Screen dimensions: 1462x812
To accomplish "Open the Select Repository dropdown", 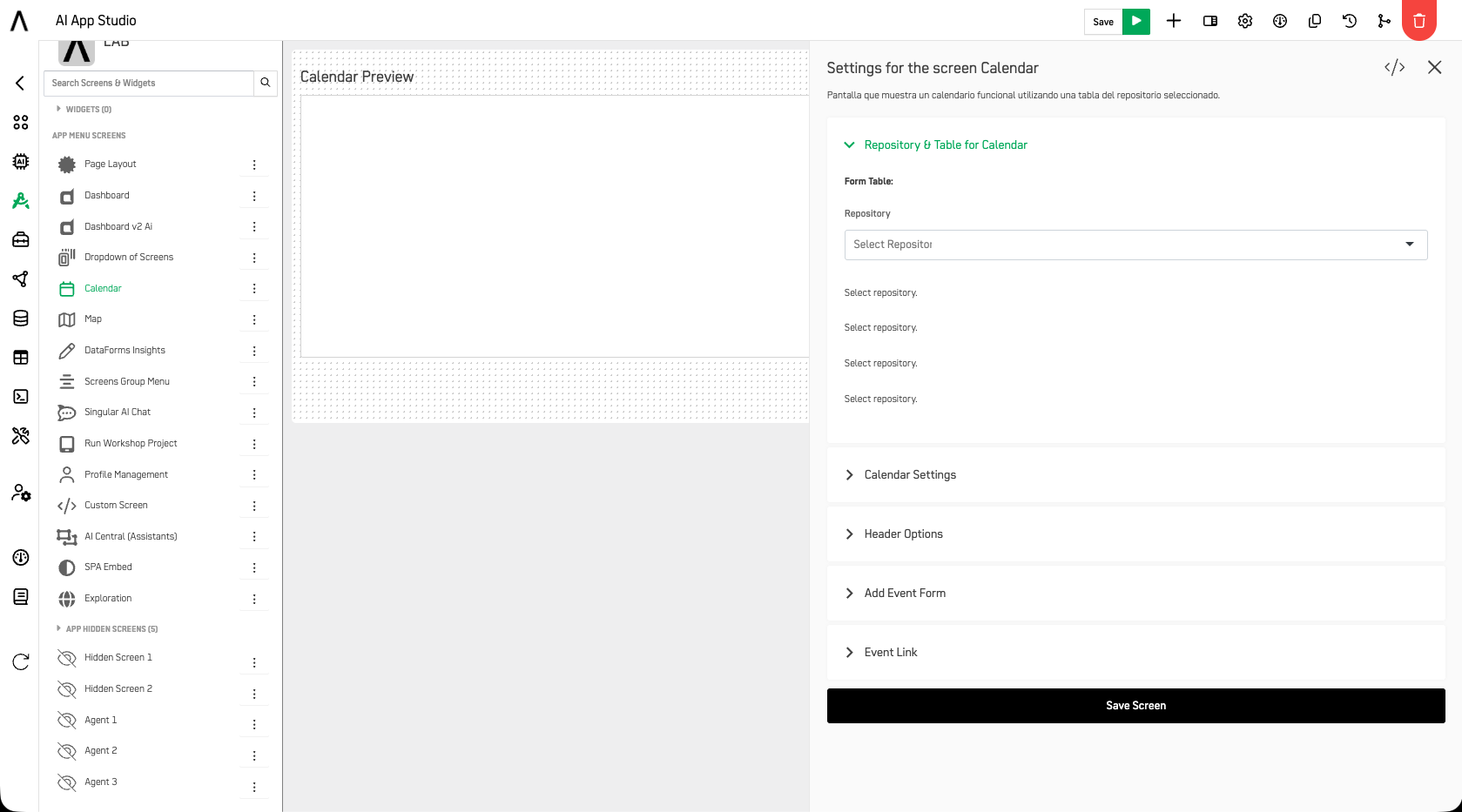I will click(x=1135, y=245).
